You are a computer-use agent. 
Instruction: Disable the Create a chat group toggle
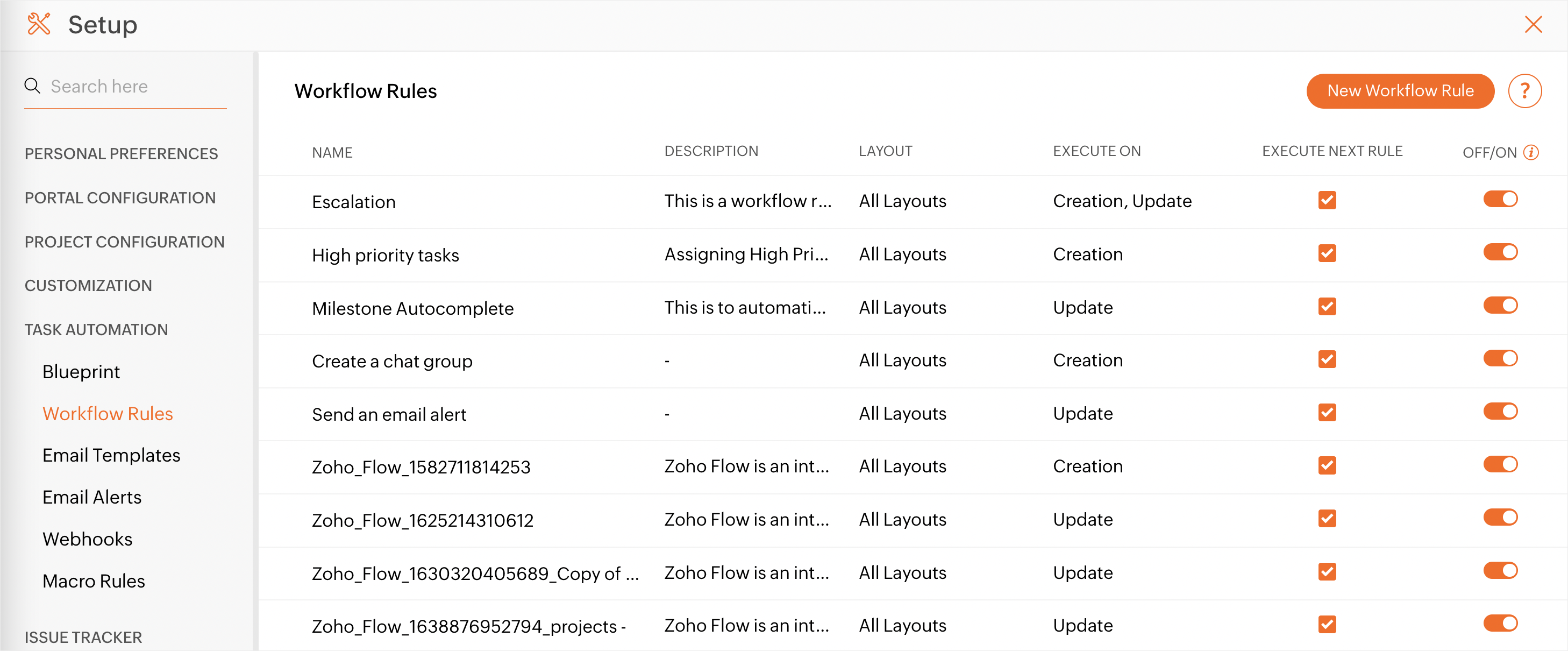1500,357
